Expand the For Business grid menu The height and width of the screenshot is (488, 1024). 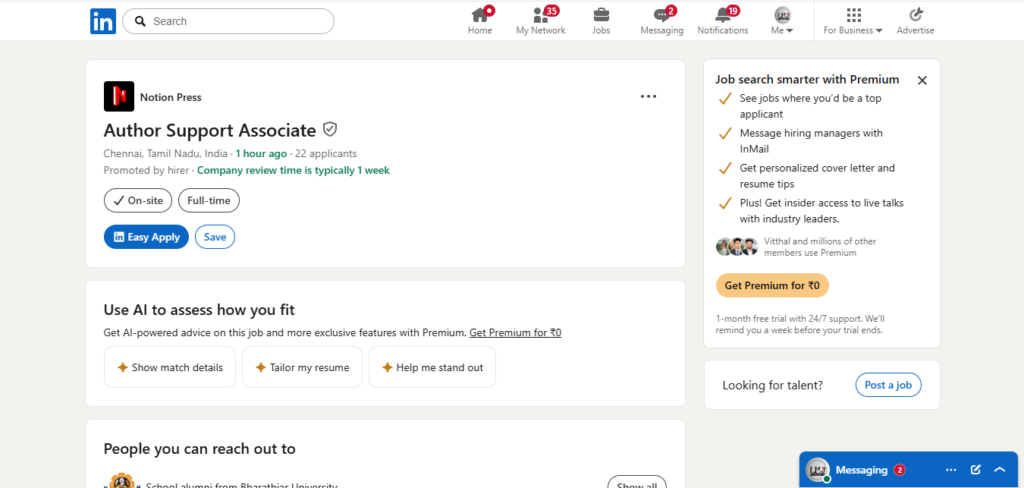tap(853, 21)
